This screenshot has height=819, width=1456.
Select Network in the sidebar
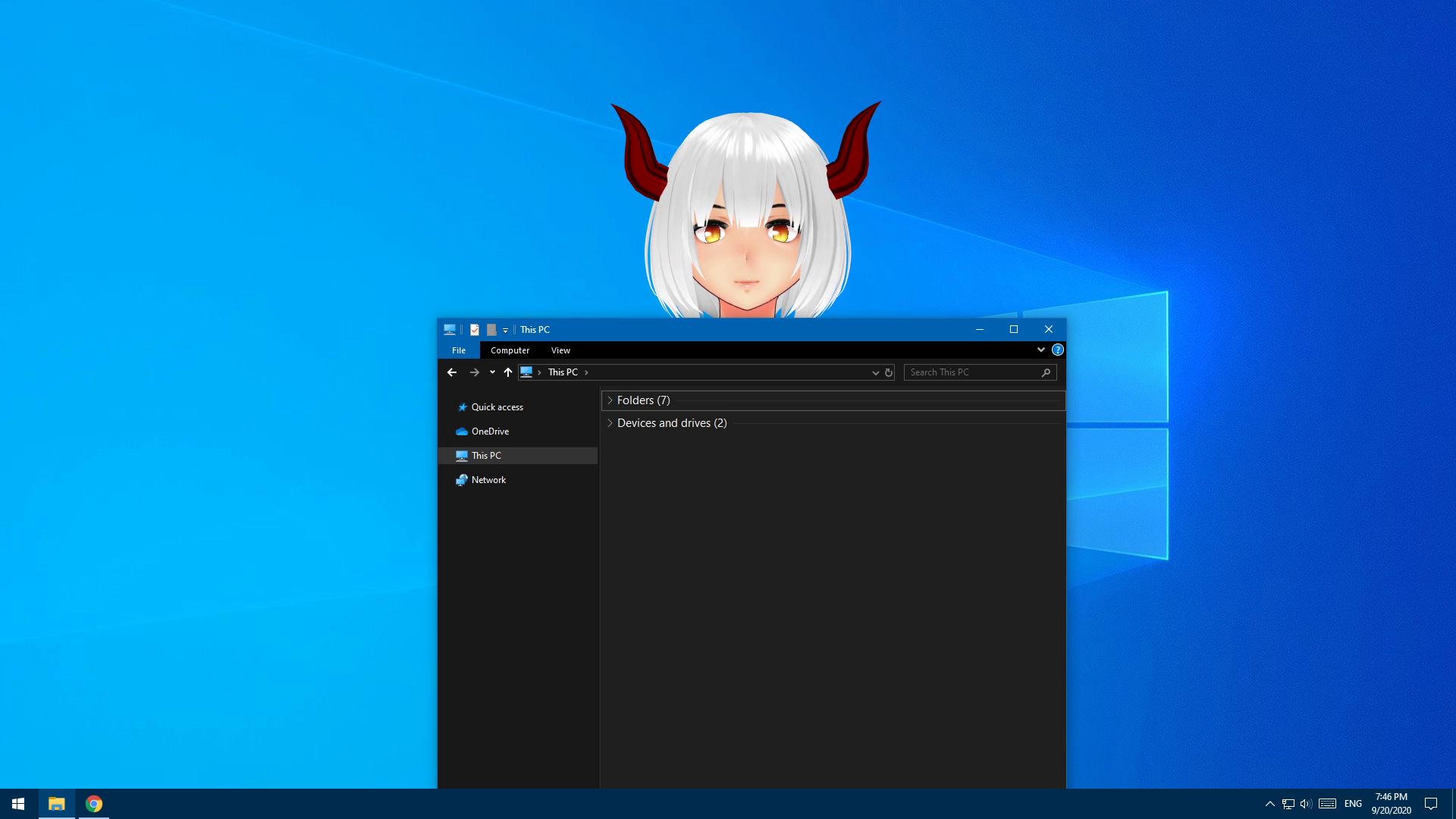(x=488, y=480)
